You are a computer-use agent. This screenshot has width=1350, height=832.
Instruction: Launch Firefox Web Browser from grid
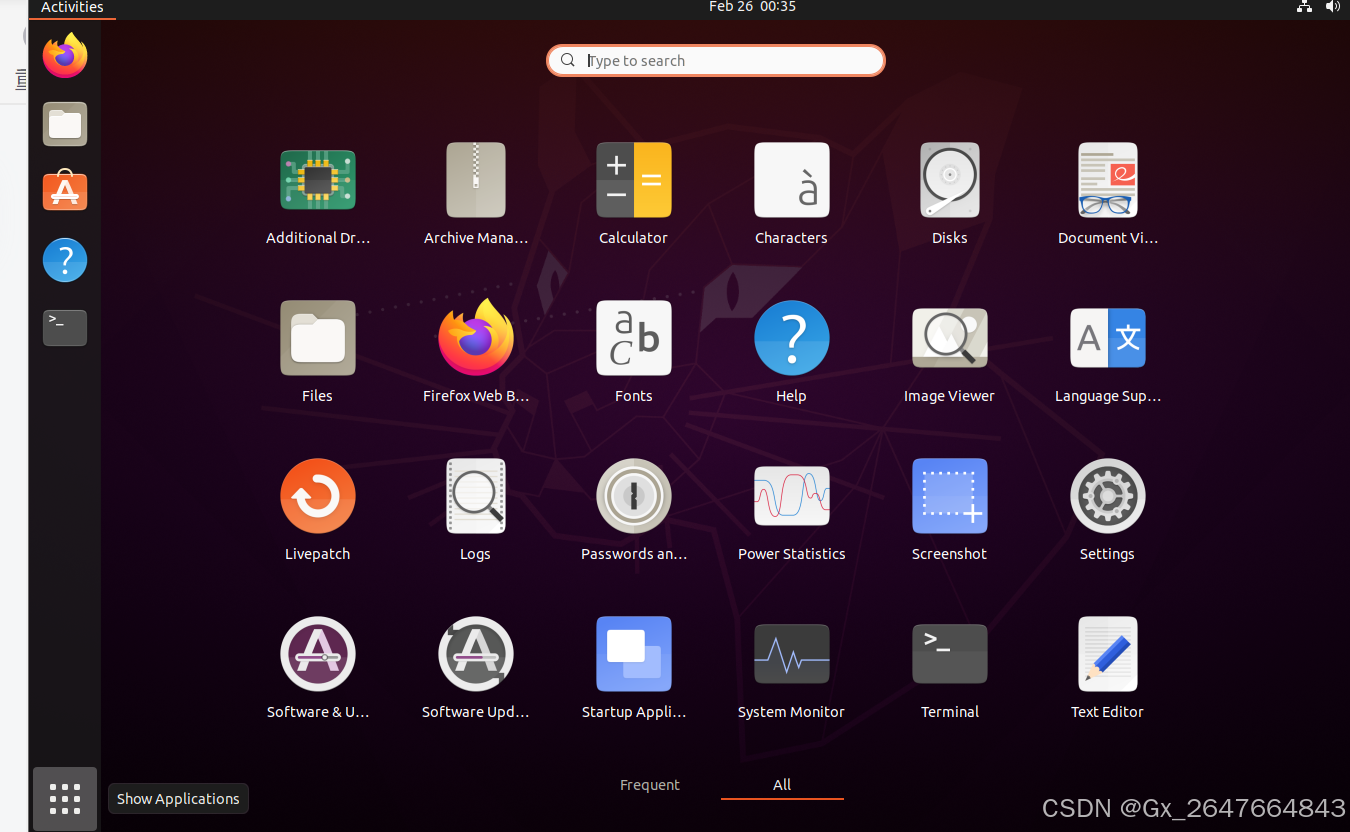click(476, 338)
